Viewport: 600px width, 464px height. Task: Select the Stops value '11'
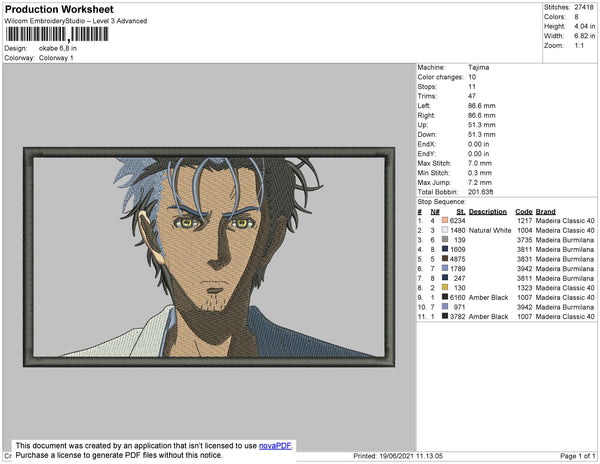coord(472,86)
